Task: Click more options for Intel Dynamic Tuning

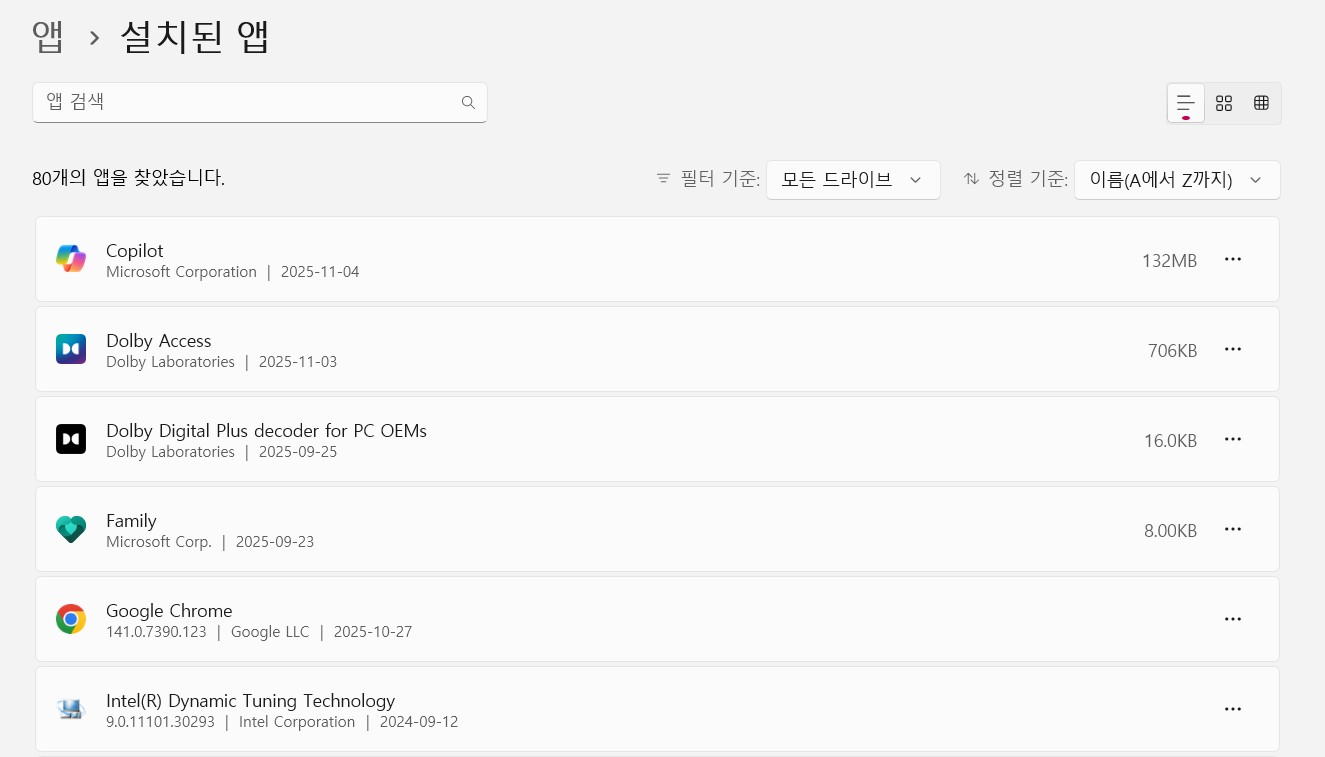Action: pyautogui.click(x=1232, y=708)
